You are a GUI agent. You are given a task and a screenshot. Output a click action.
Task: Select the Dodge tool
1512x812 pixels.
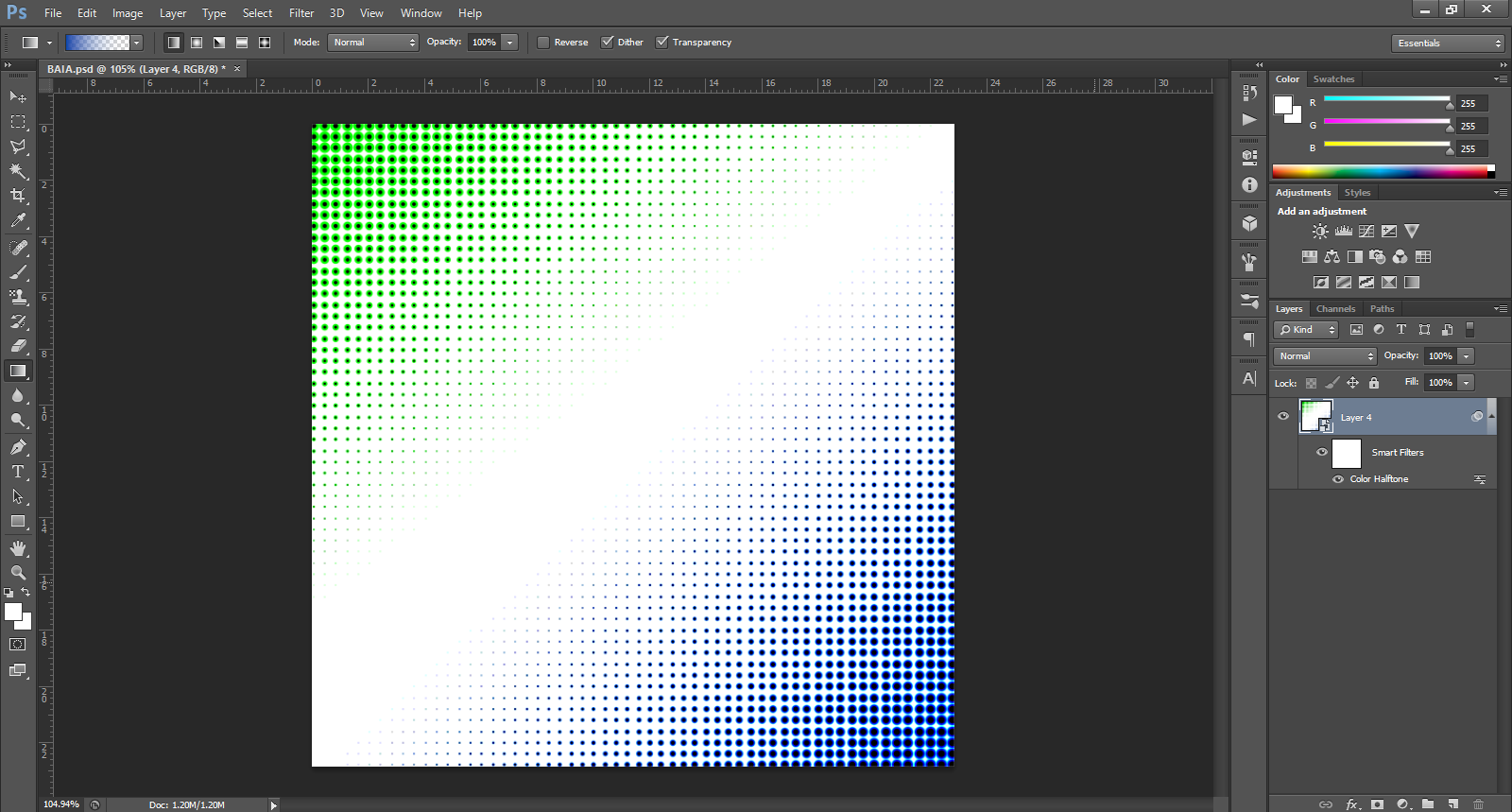coord(18,421)
